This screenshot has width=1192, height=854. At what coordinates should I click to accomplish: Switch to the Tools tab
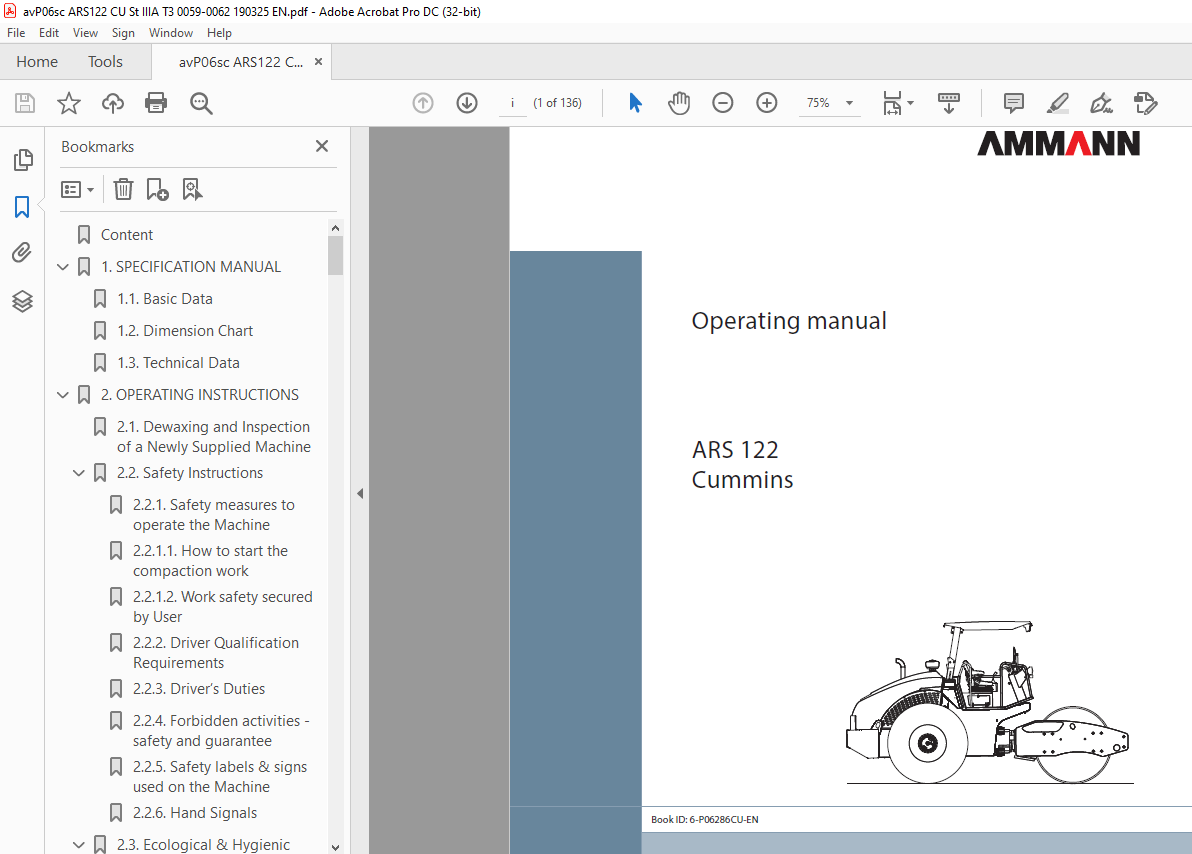click(x=105, y=62)
